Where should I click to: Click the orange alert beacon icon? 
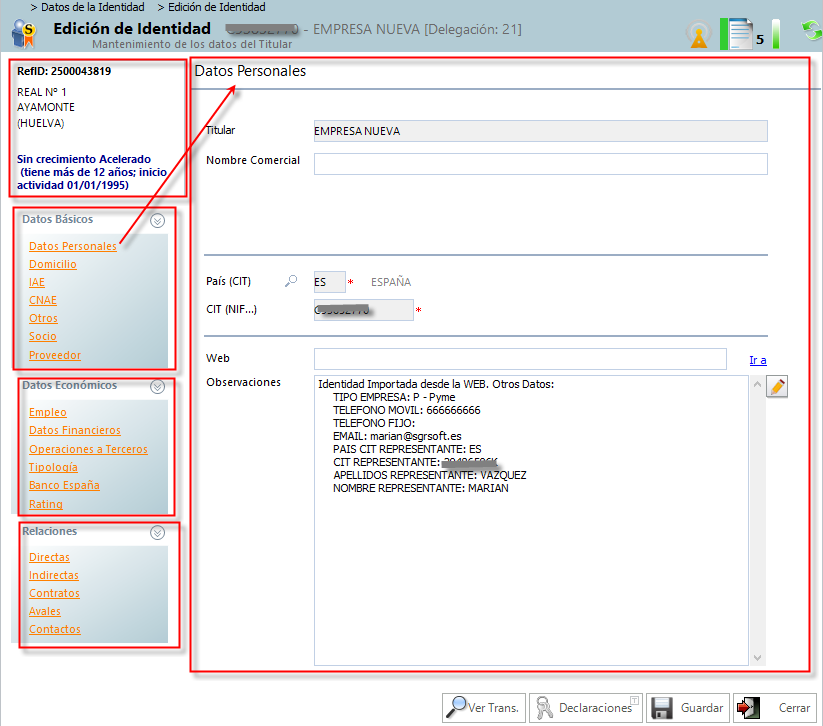coord(699,34)
